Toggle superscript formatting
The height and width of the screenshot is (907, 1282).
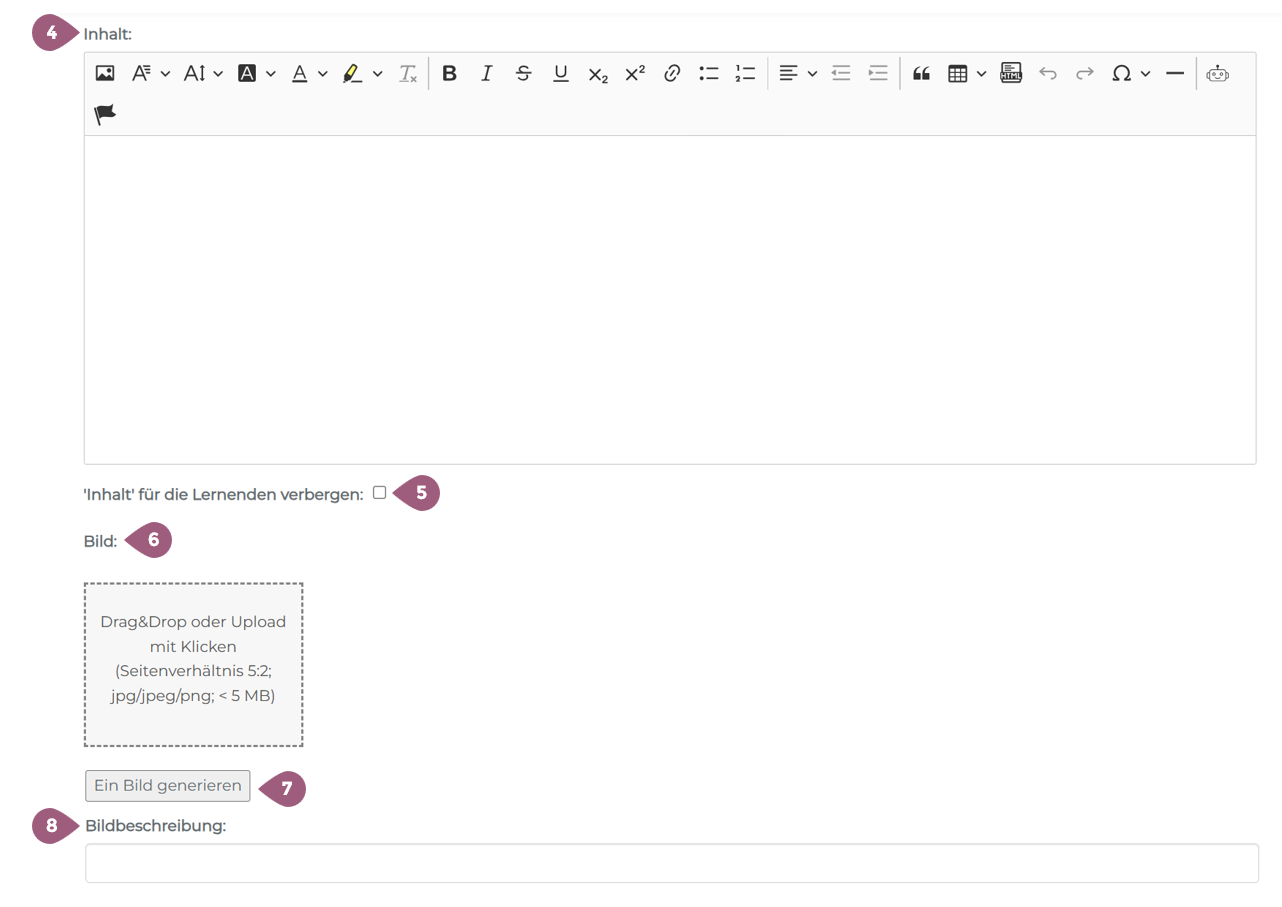(635, 73)
